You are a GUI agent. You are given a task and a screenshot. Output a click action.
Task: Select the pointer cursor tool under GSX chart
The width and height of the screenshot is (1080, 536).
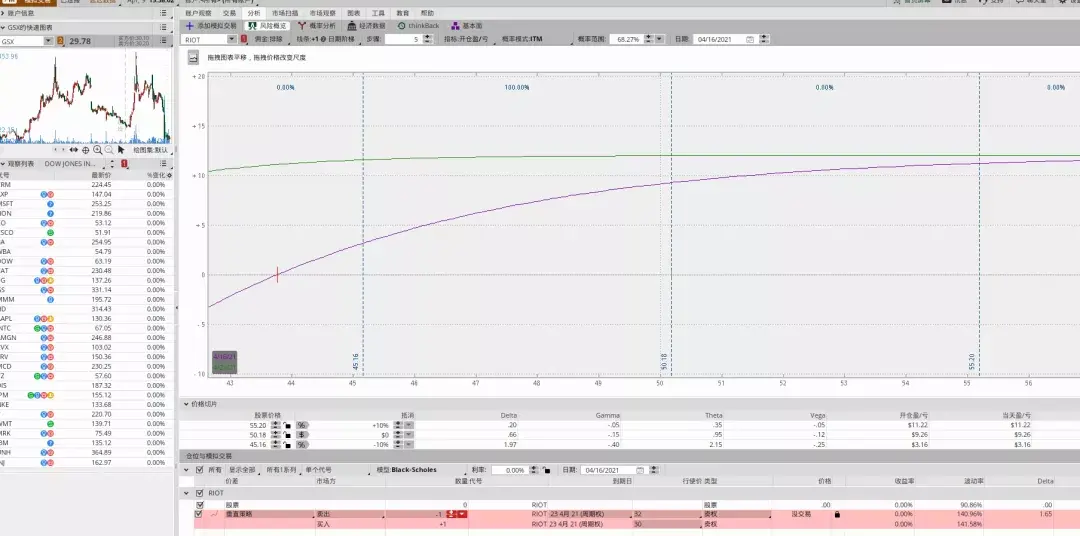(x=121, y=150)
